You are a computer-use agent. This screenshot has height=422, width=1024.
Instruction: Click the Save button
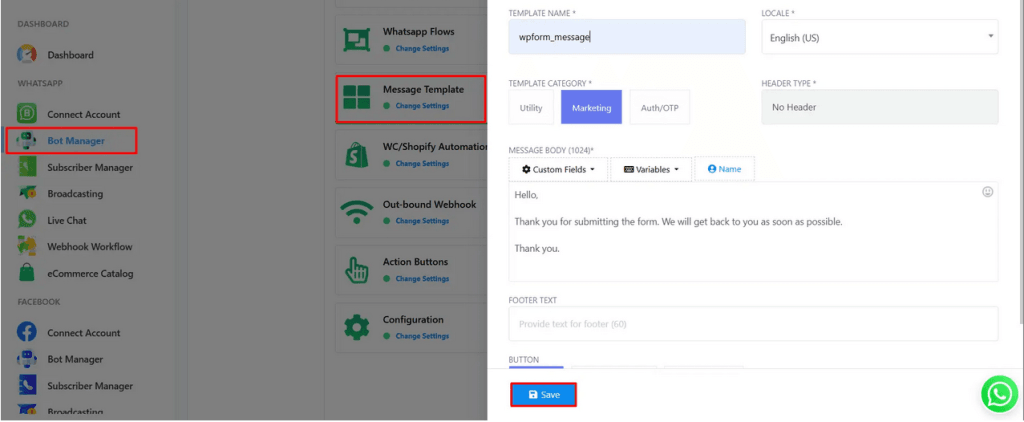544,395
